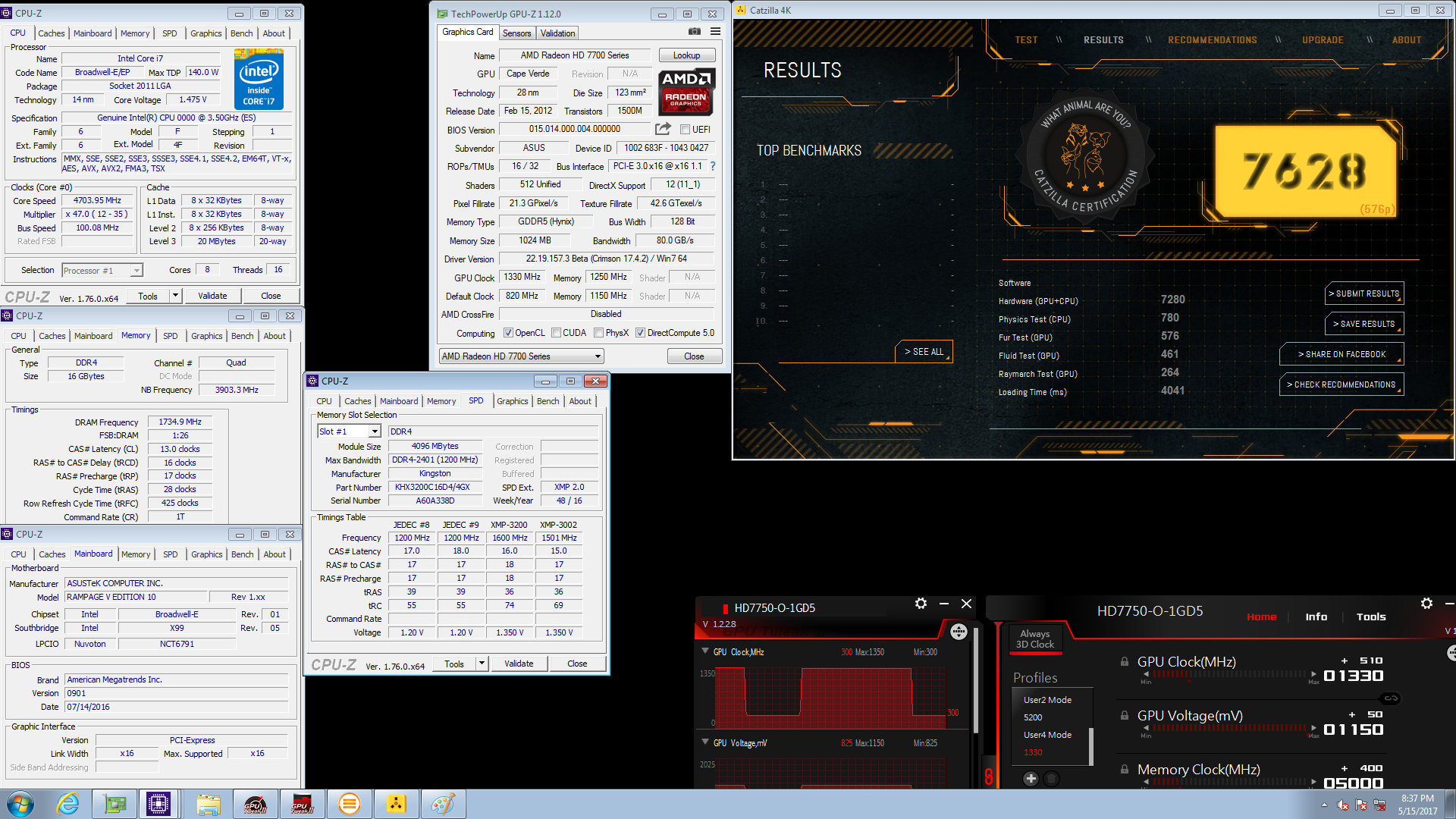
Task: Unlock the GPU Clock padlock icon
Action: pyautogui.click(x=1125, y=661)
